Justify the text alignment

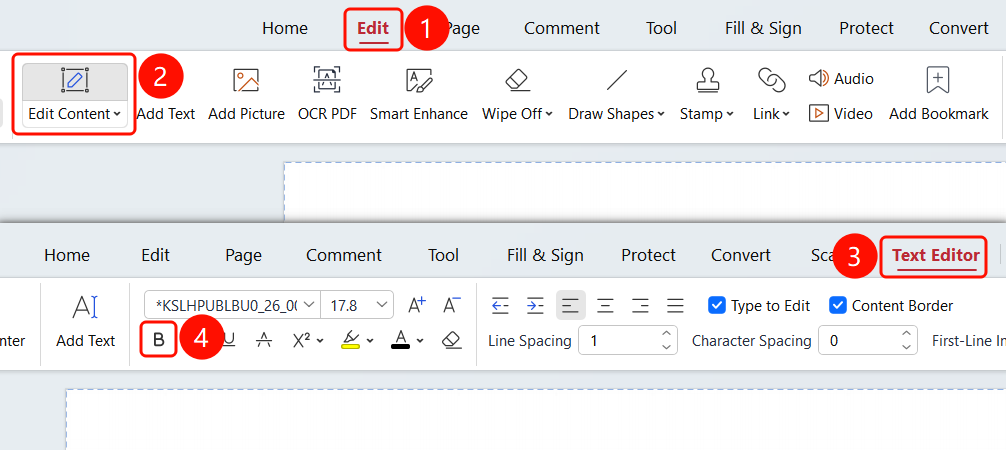pos(675,306)
